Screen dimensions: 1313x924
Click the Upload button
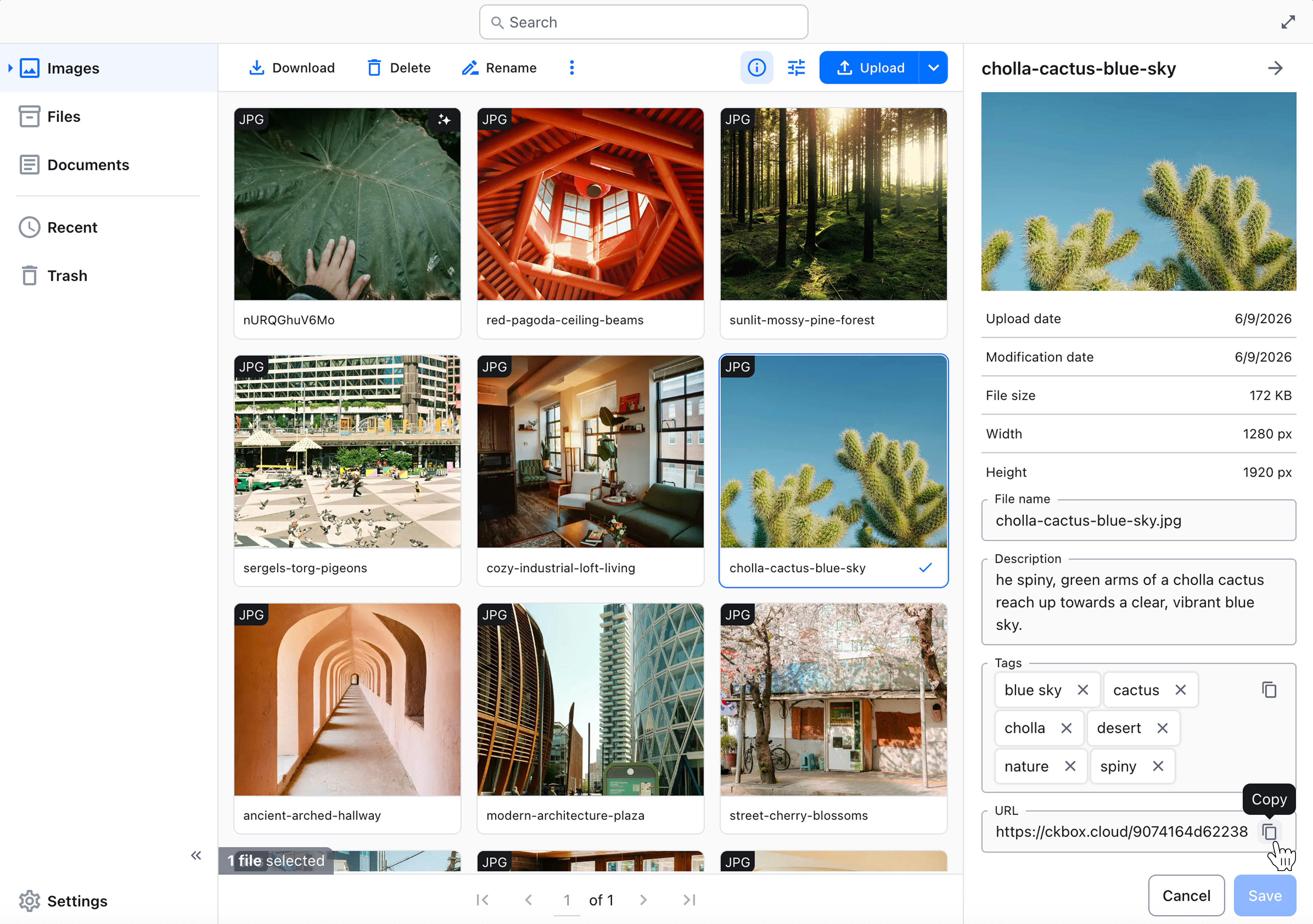point(869,68)
